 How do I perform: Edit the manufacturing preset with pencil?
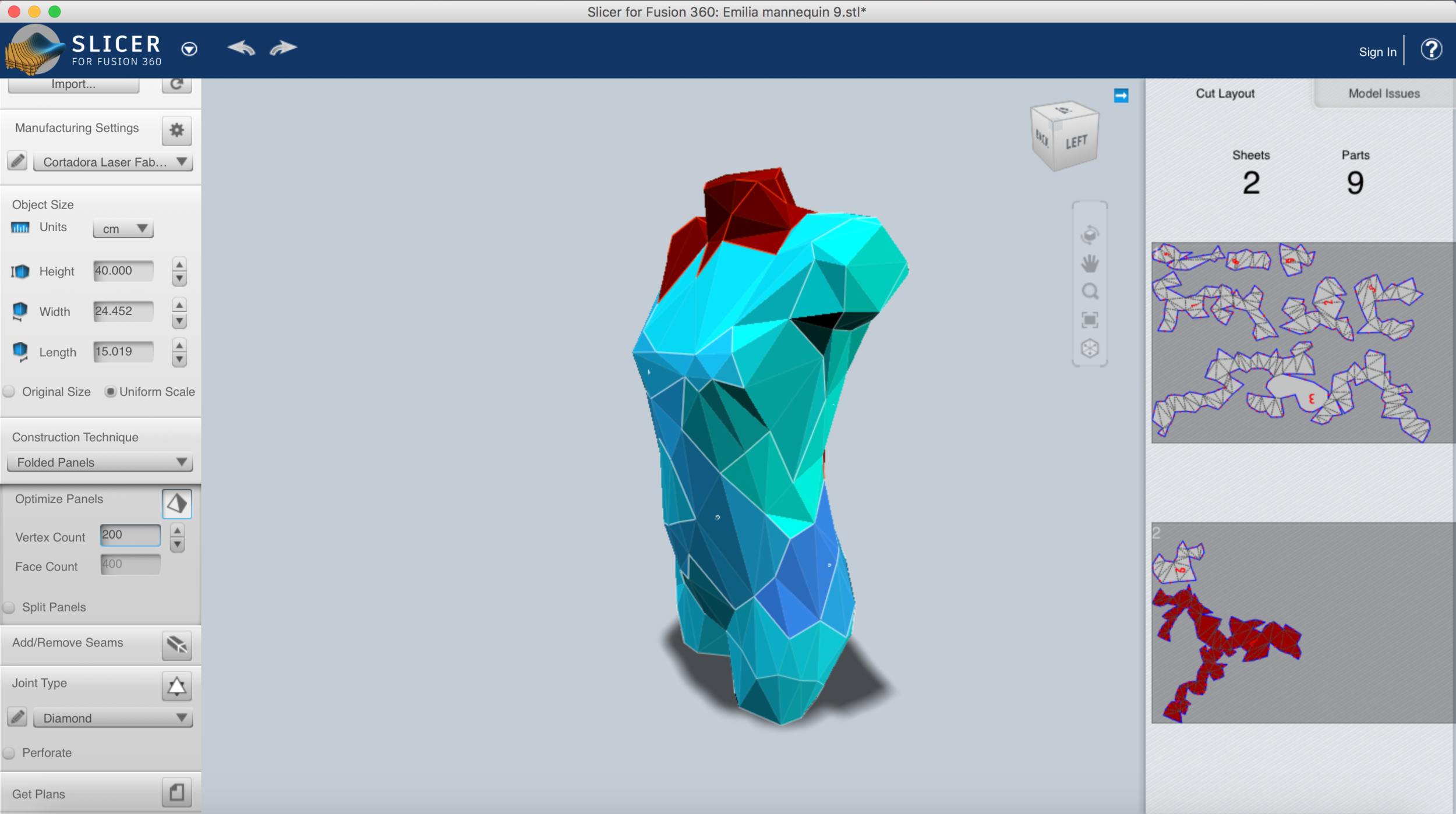(x=17, y=161)
